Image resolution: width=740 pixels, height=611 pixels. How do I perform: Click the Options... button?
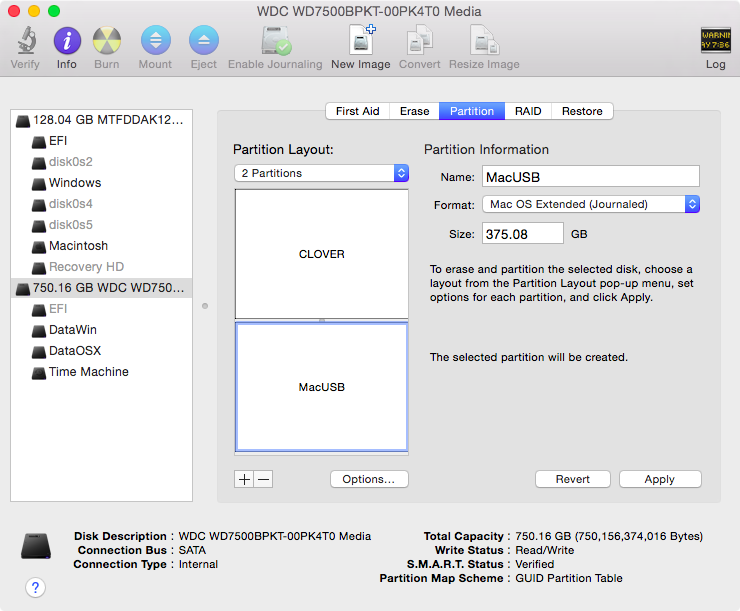coord(368,479)
